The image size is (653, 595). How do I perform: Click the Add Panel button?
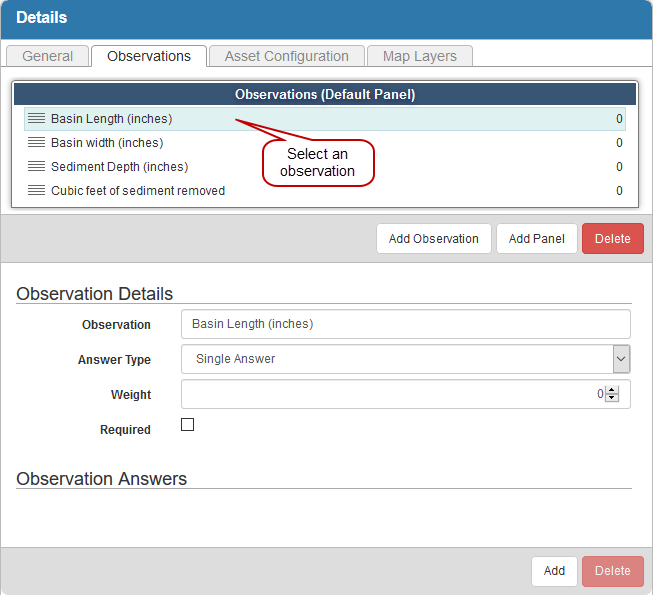click(x=536, y=238)
